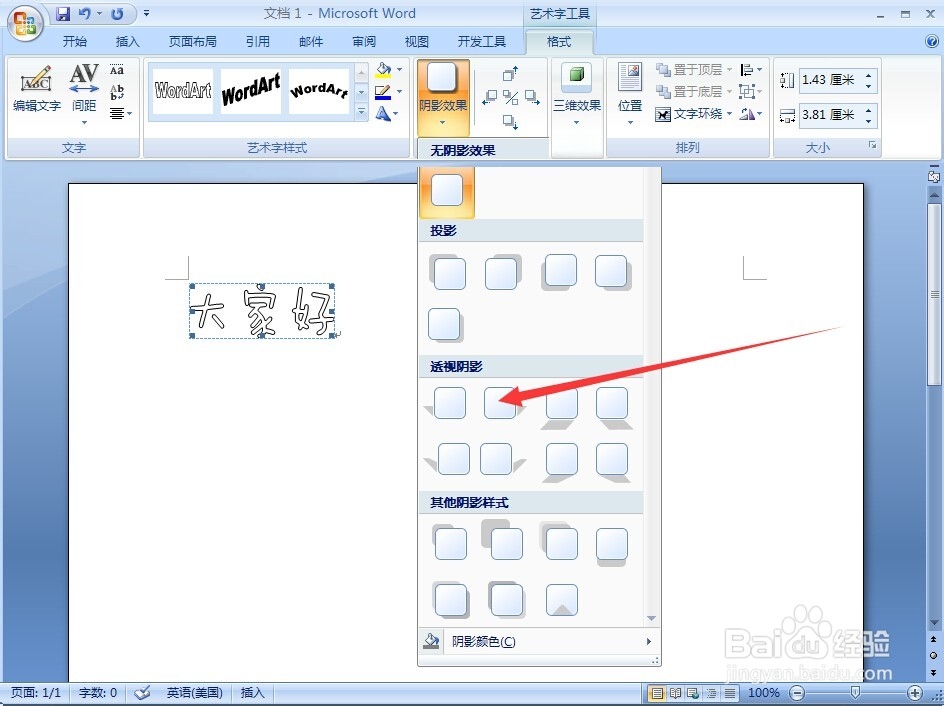The width and height of the screenshot is (944, 706).
Task: Click the 英语(美国) language indicator
Action: click(x=194, y=693)
